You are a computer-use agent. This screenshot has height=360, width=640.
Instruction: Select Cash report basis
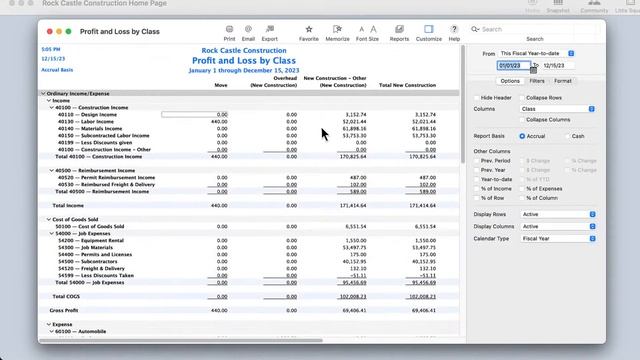pyautogui.click(x=568, y=136)
